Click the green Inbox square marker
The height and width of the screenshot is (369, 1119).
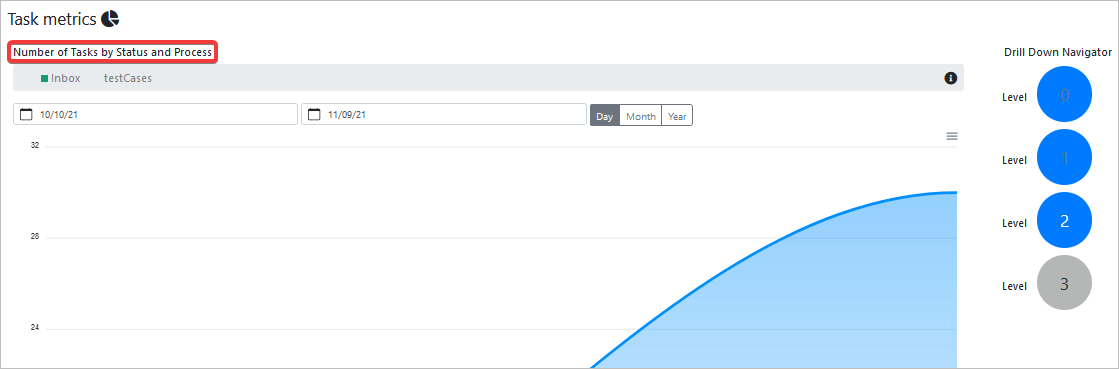(x=44, y=79)
